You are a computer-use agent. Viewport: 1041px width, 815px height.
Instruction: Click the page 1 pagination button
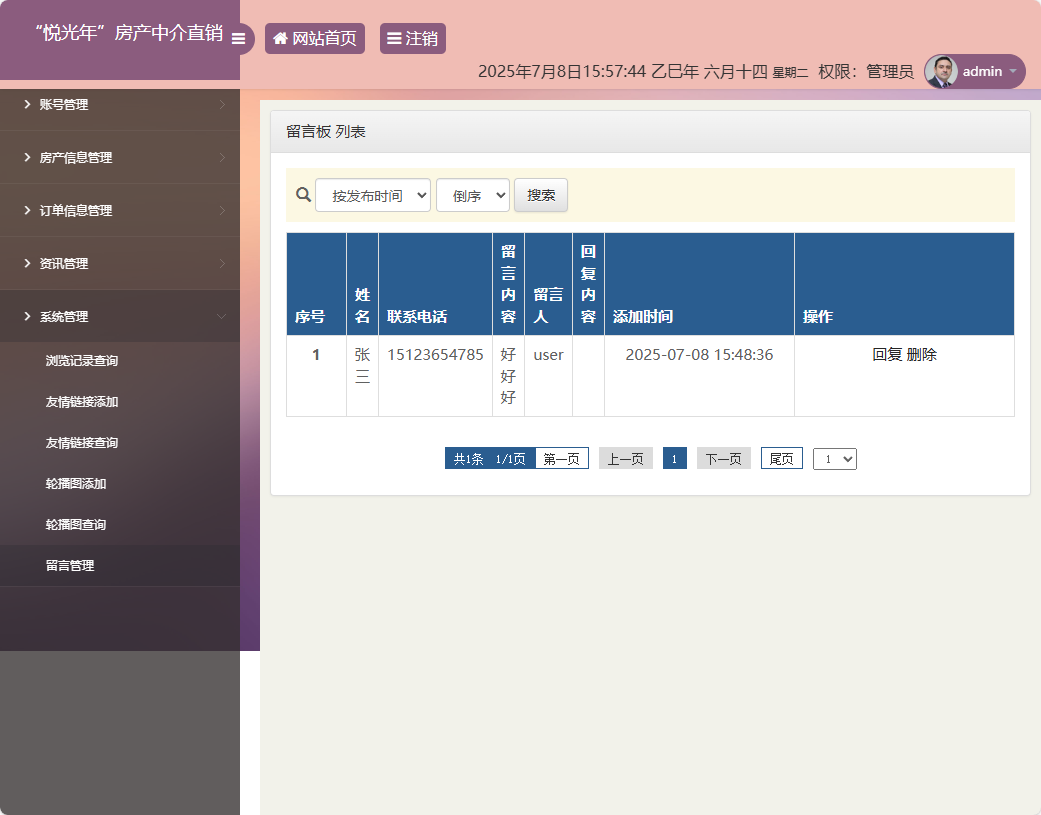point(675,458)
